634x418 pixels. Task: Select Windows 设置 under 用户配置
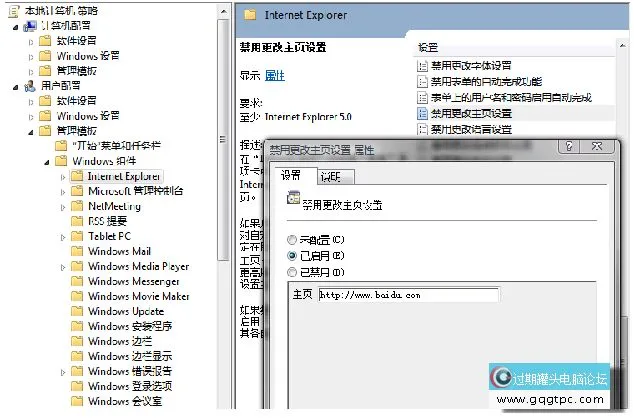click(88, 116)
